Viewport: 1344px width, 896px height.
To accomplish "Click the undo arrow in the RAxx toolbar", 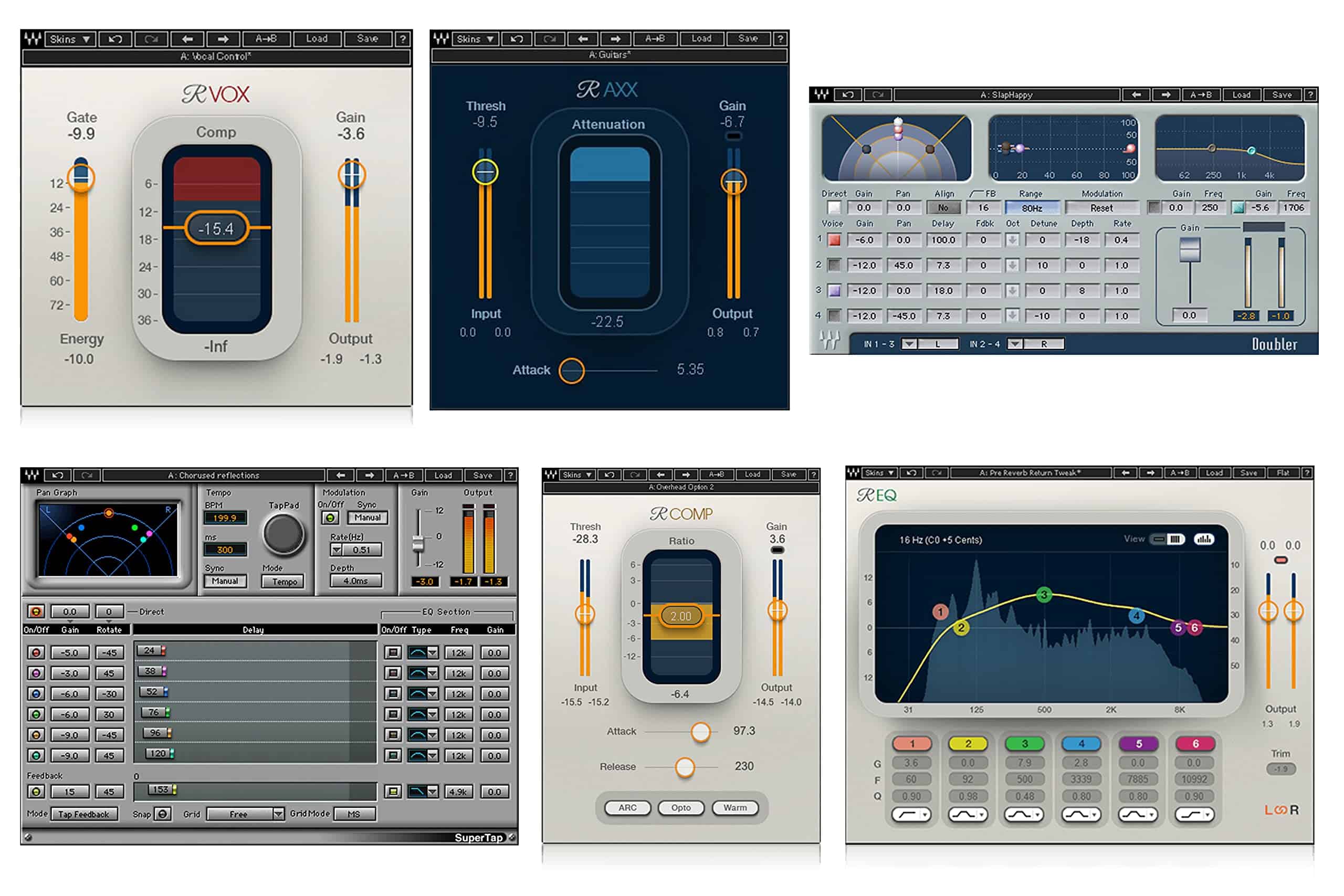I will pos(516,39).
